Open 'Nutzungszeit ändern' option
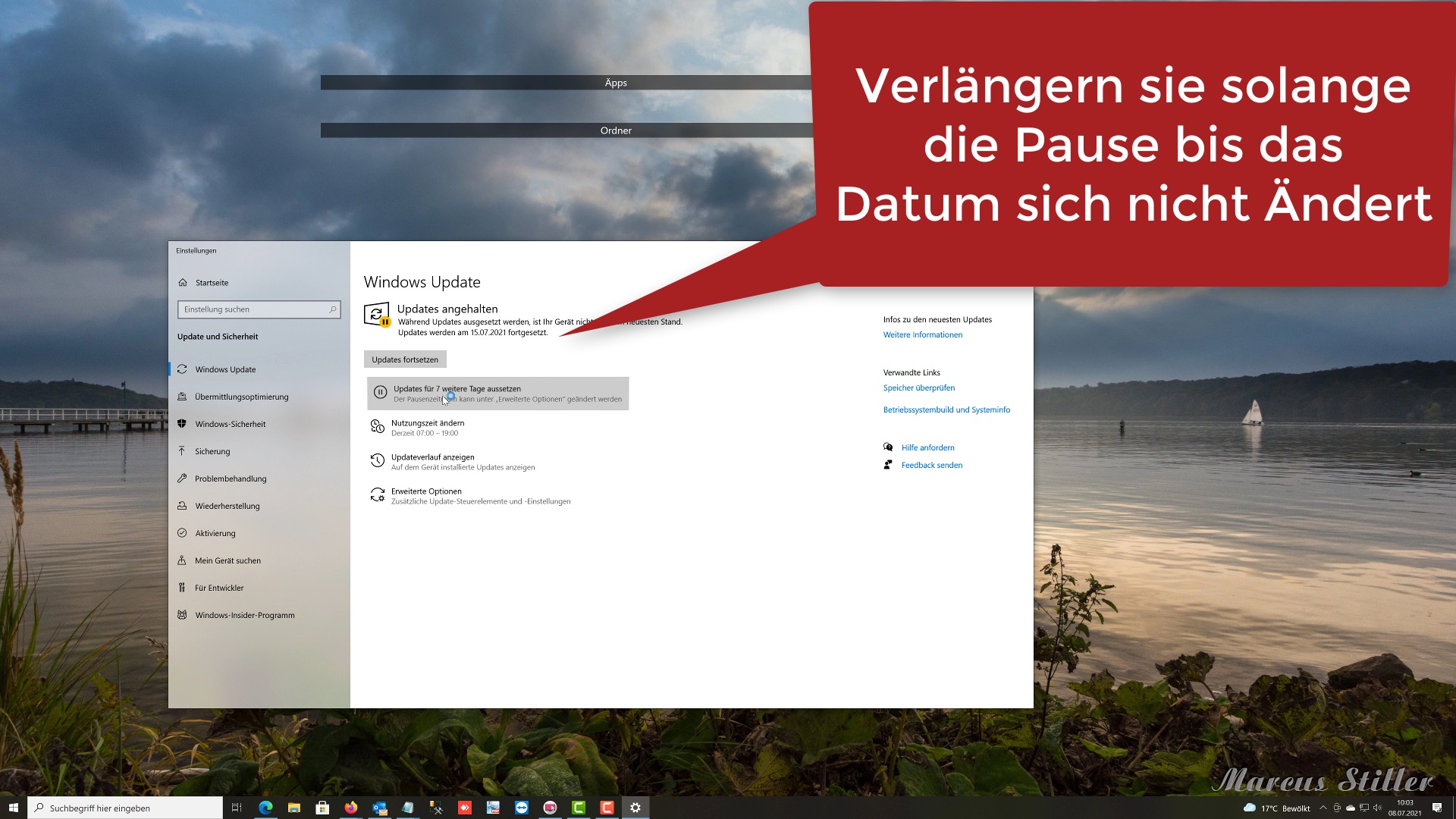This screenshot has width=1456, height=819. (x=428, y=428)
